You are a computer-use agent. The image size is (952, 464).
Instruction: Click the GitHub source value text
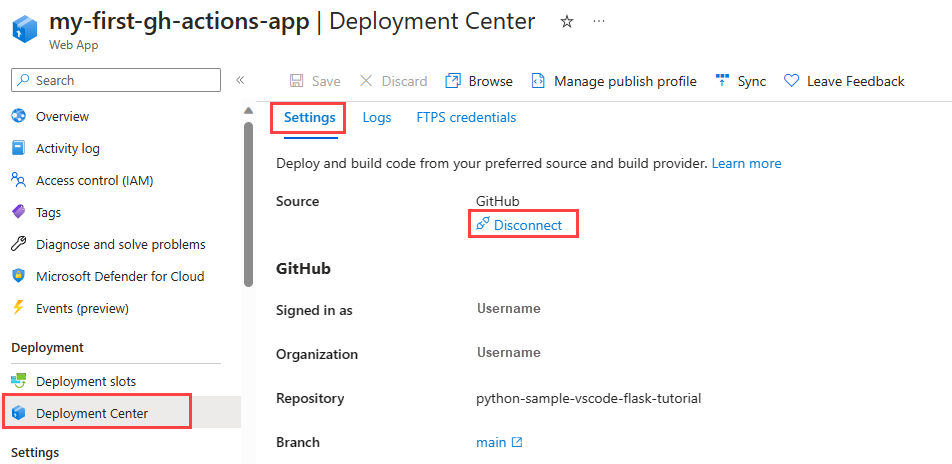coord(498,202)
